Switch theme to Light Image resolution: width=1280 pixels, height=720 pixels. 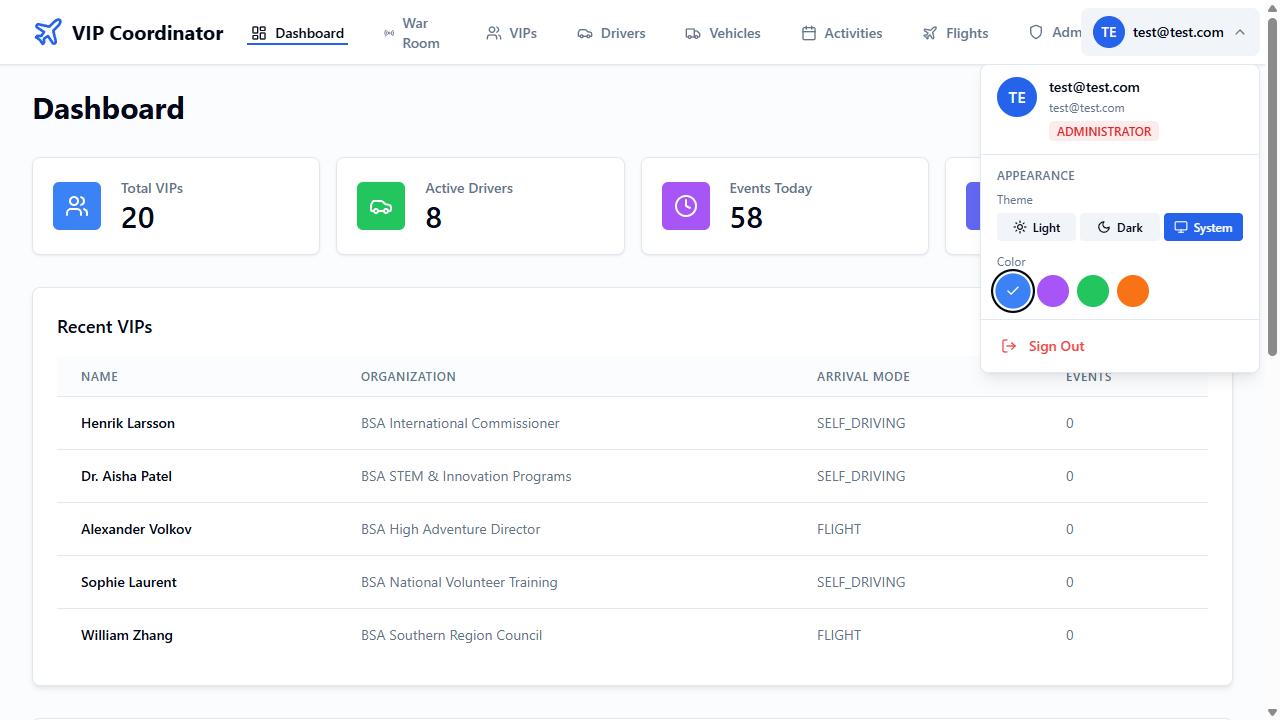click(1036, 227)
